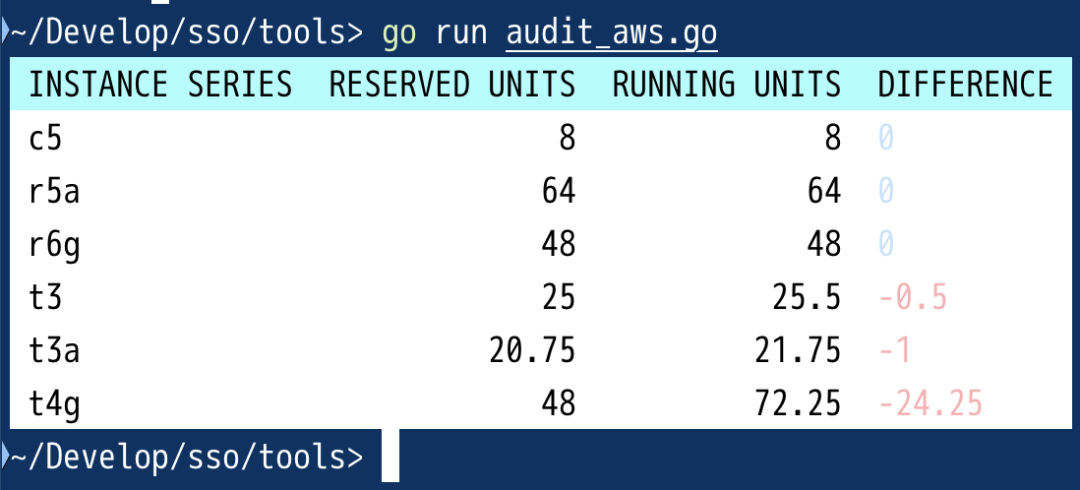Select the t4g instance series label
Viewport: 1080px width, 490px height.
coord(55,404)
